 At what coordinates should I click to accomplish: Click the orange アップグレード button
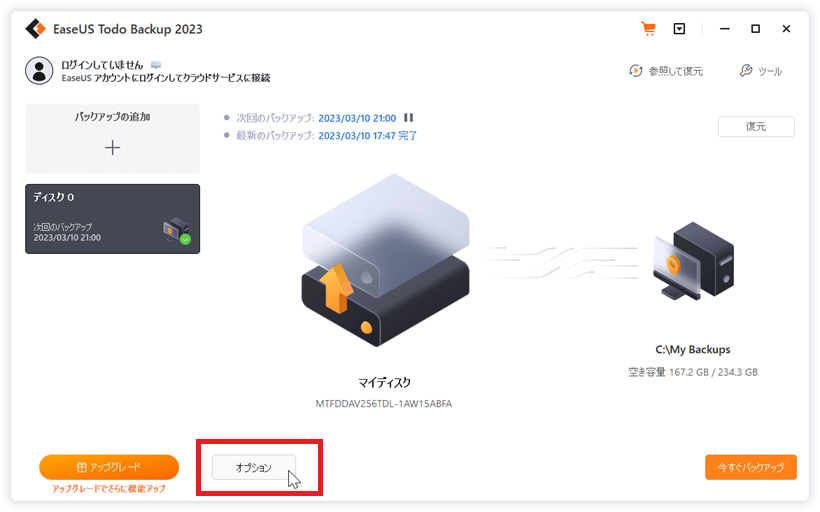(x=109, y=467)
